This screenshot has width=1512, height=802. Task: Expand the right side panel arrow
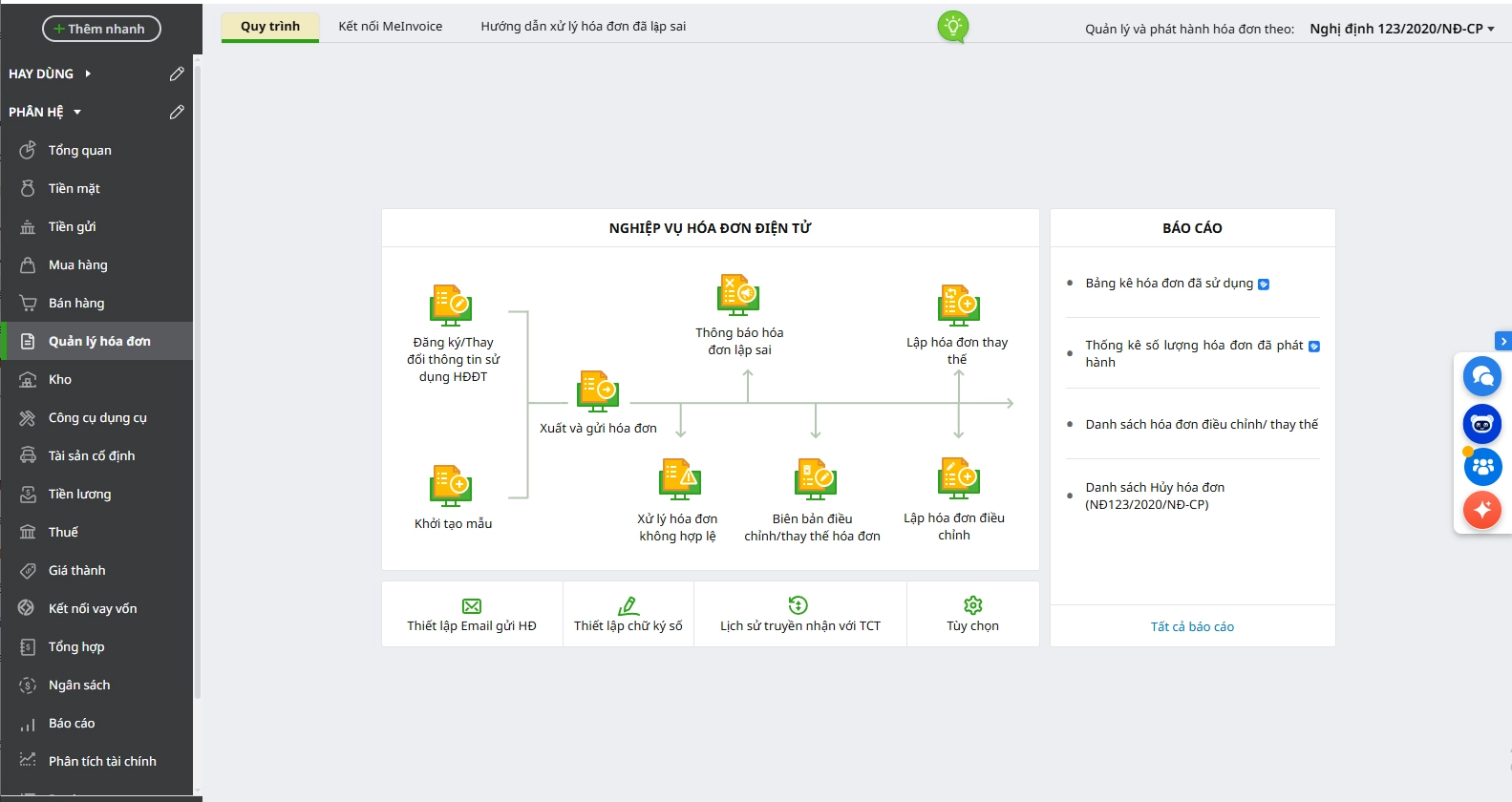click(1502, 341)
